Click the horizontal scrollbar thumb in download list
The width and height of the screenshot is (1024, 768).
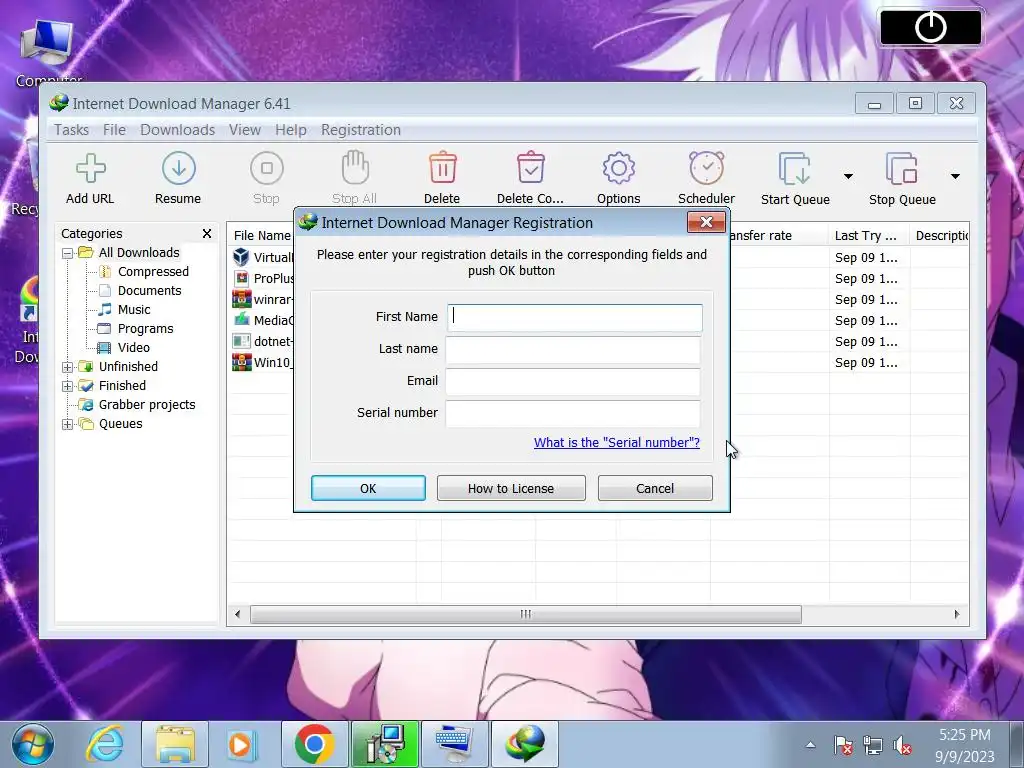point(526,614)
